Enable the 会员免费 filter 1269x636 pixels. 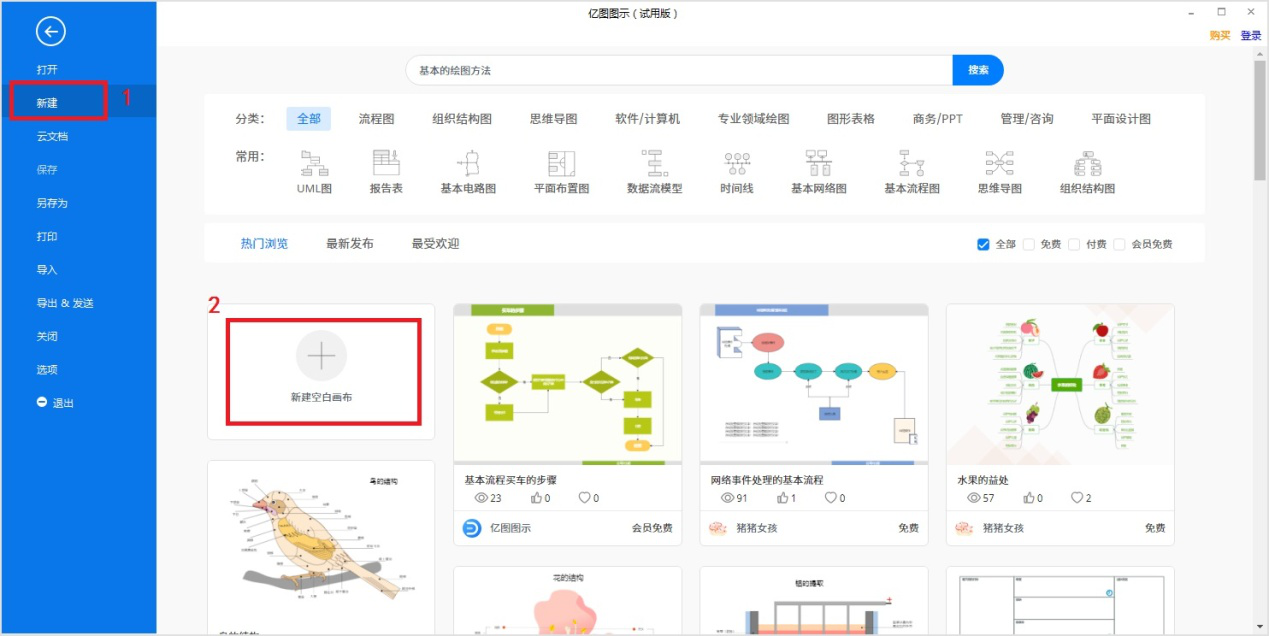pyautogui.click(x=1120, y=243)
